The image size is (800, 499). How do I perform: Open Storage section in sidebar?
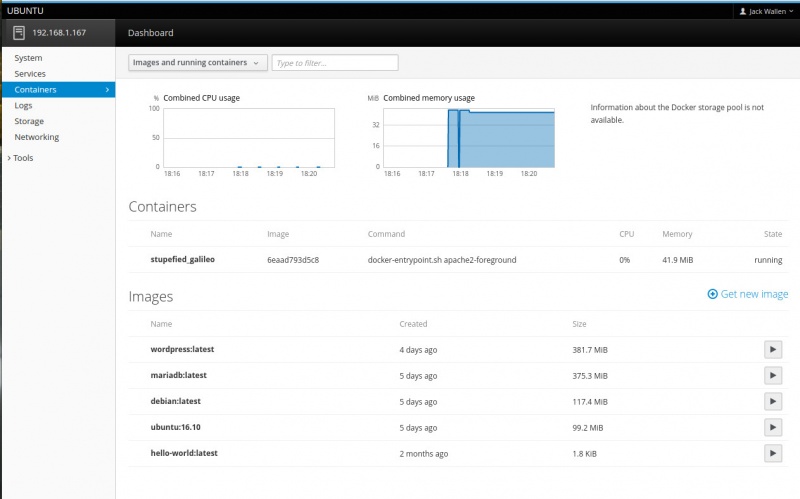pyautogui.click(x=29, y=121)
